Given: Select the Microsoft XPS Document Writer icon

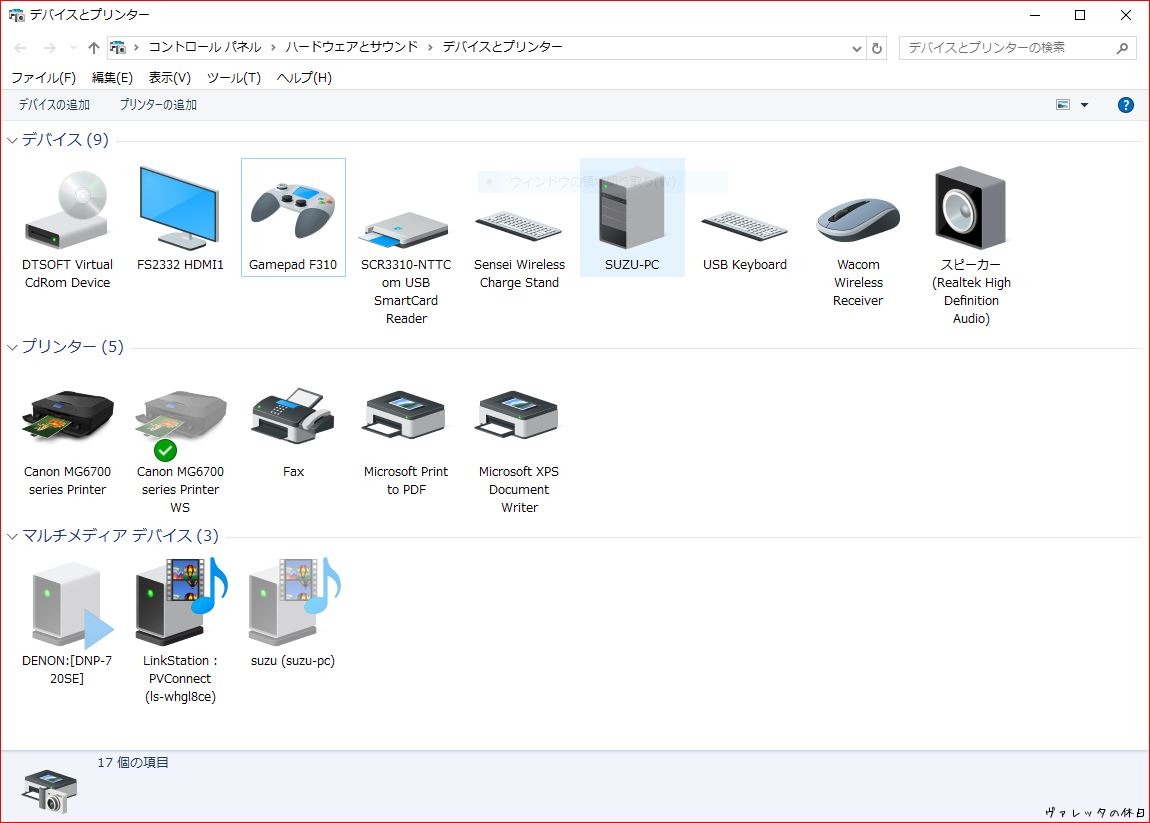Looking at the screenshot, I should tap(519, 417).
